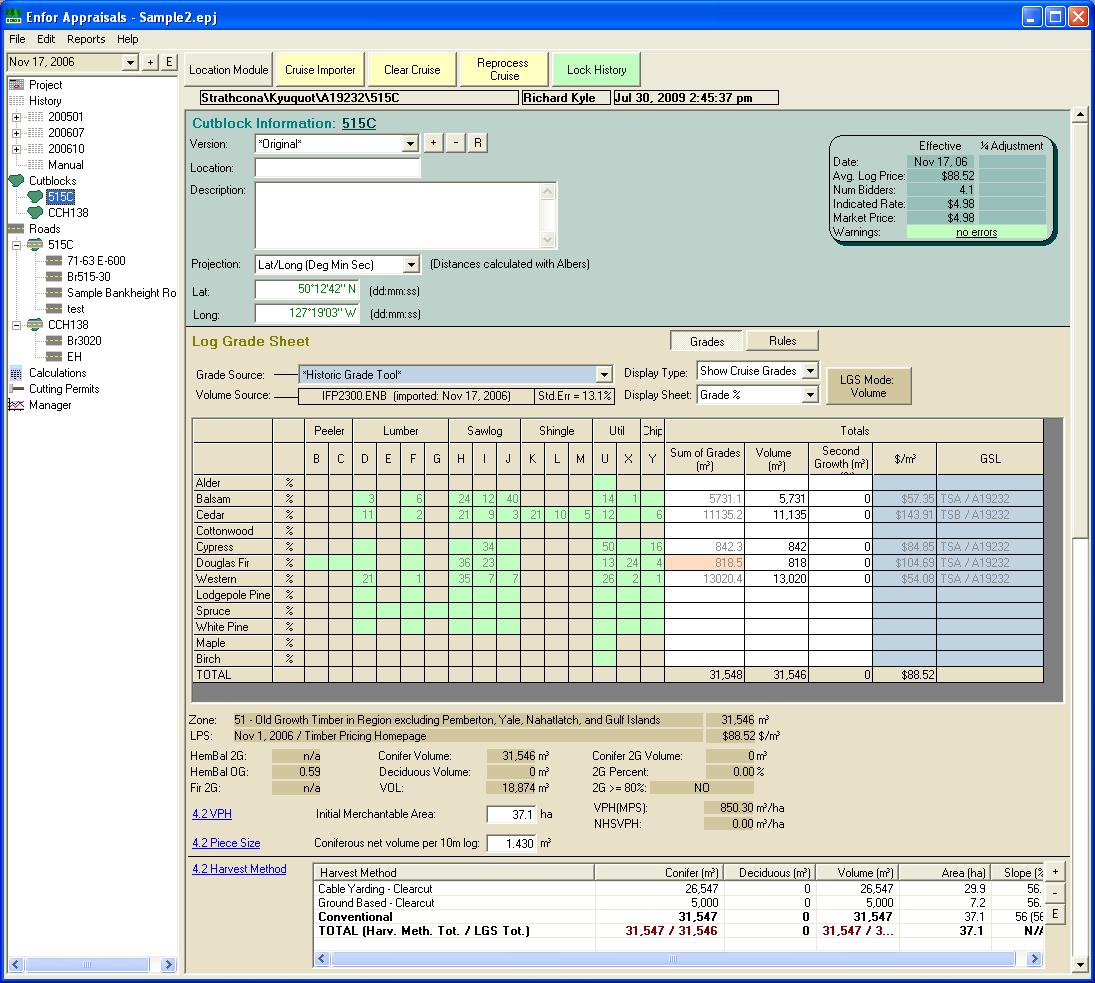Expand the 200501 history node
1095x983 pixels.
[x=16, y=117]
